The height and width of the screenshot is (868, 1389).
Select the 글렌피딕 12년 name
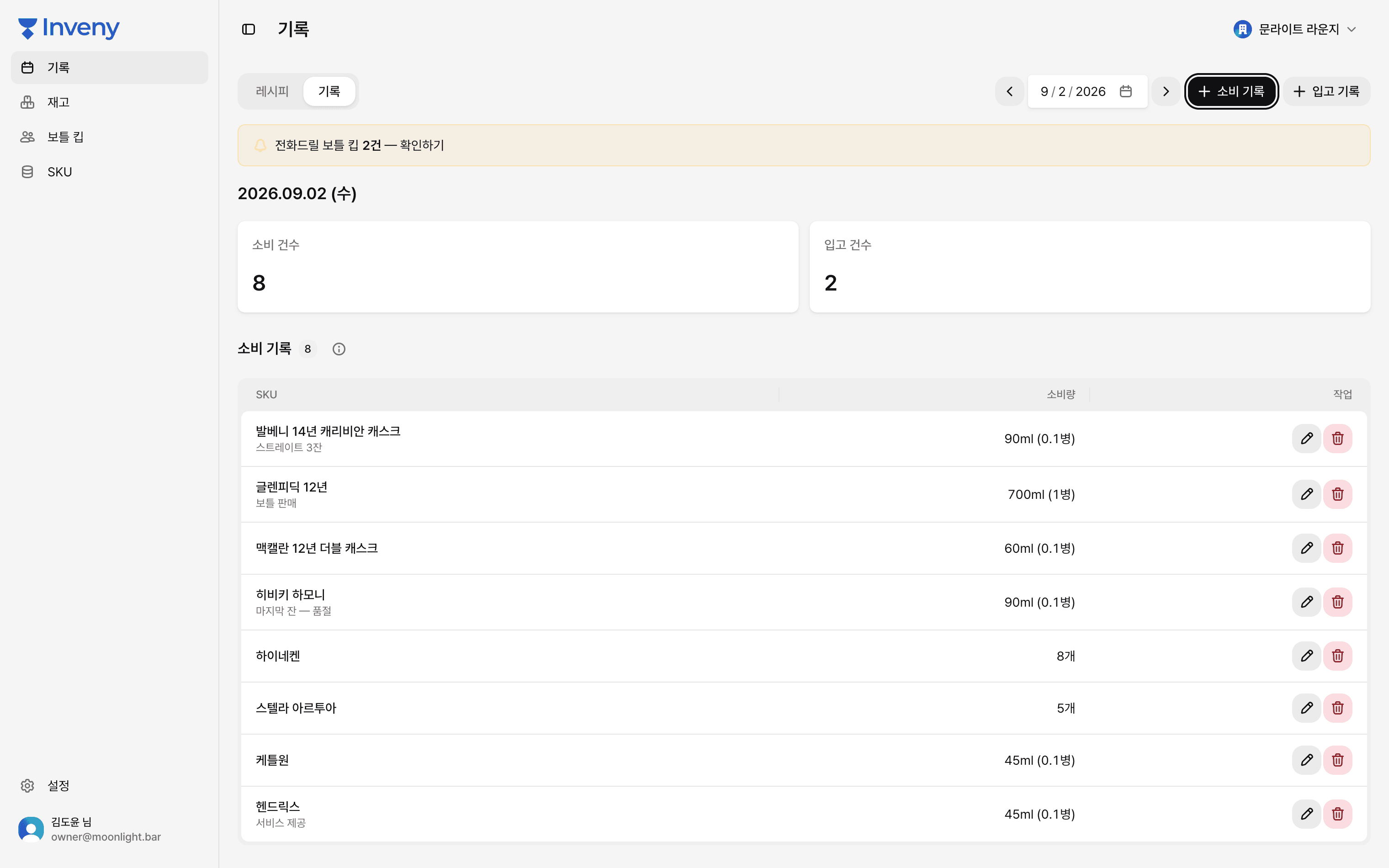[292, 487]
